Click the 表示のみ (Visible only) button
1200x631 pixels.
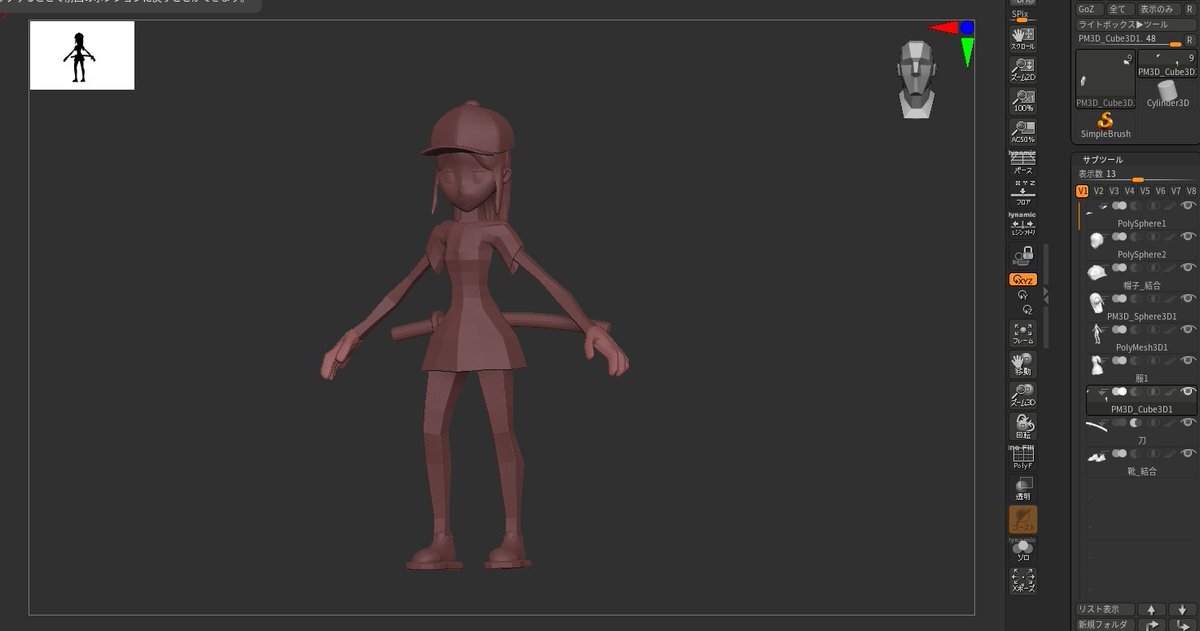[1160, 9]
